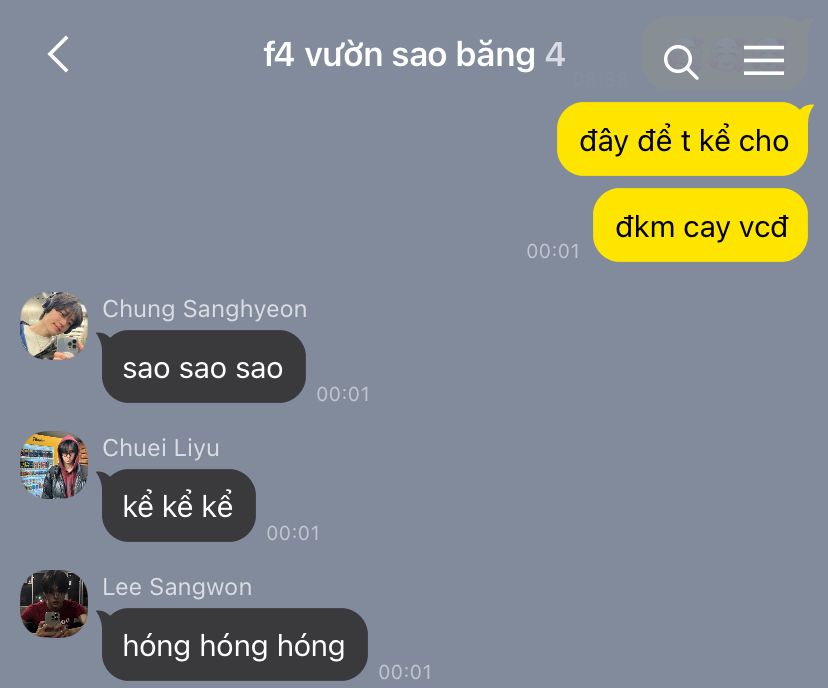Go back using the left arrow
The width and height of the screenshot is (828, 688).
click(x=59, y=54)
